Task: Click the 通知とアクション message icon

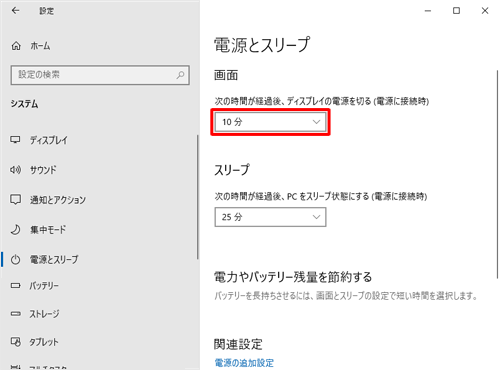Action: [x=15, y=199]
